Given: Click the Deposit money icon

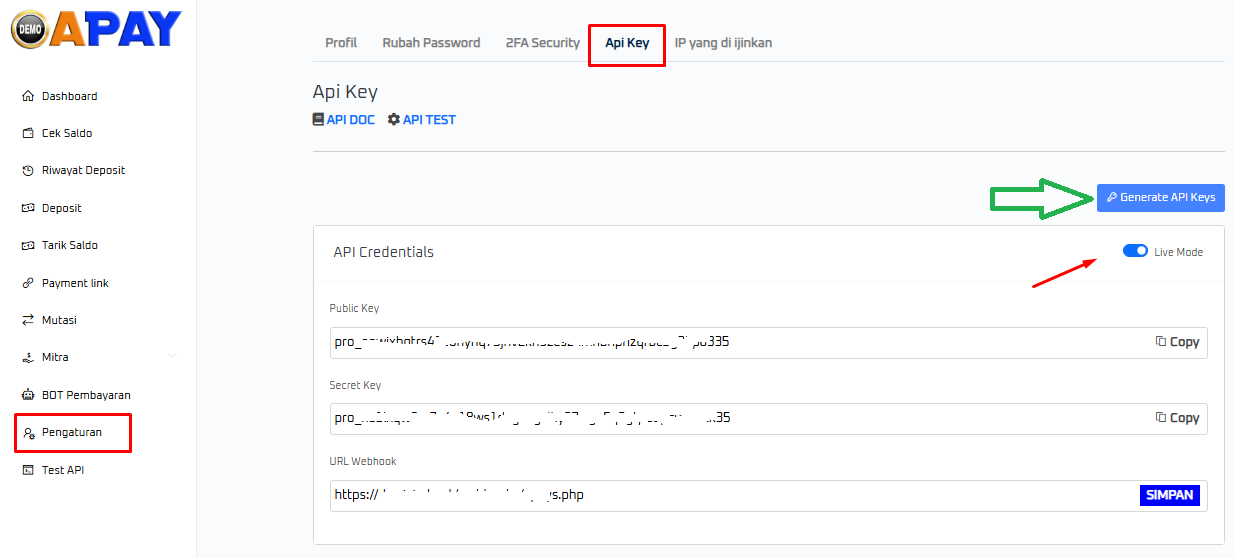Looking at the screenshot, I should click(28, 208).
